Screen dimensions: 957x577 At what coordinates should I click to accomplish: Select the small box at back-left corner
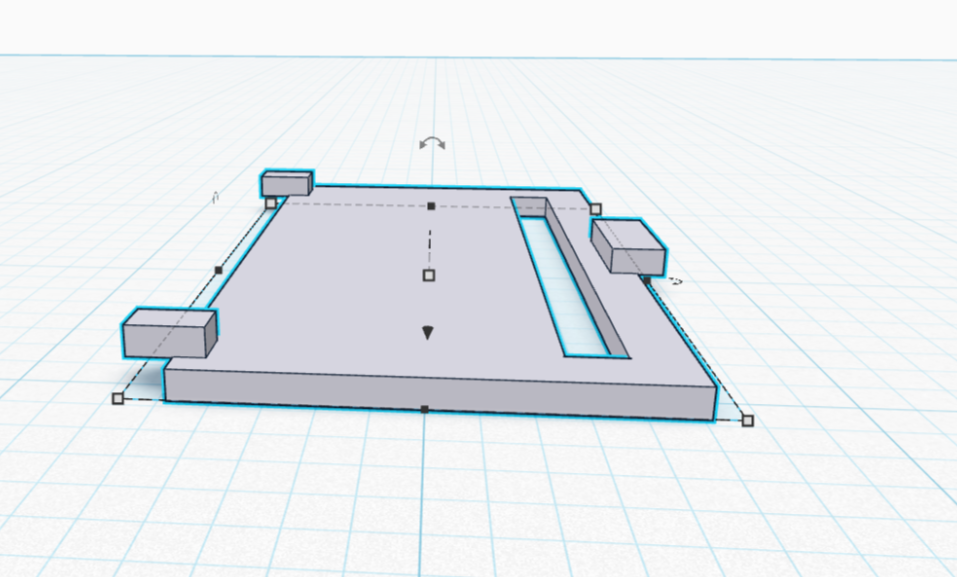pos(286,184)
